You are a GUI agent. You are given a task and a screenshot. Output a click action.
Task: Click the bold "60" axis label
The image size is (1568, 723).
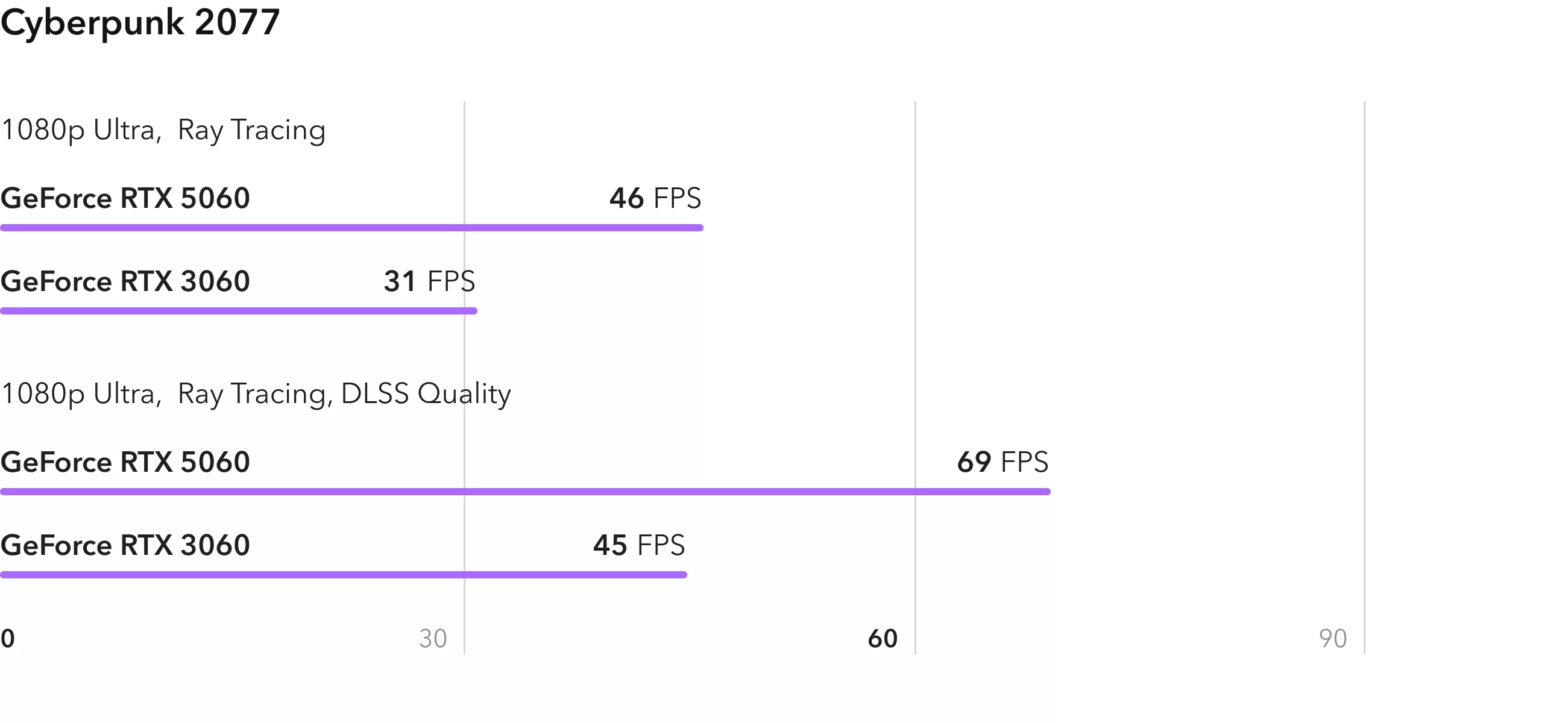click(x=883, y=639)
